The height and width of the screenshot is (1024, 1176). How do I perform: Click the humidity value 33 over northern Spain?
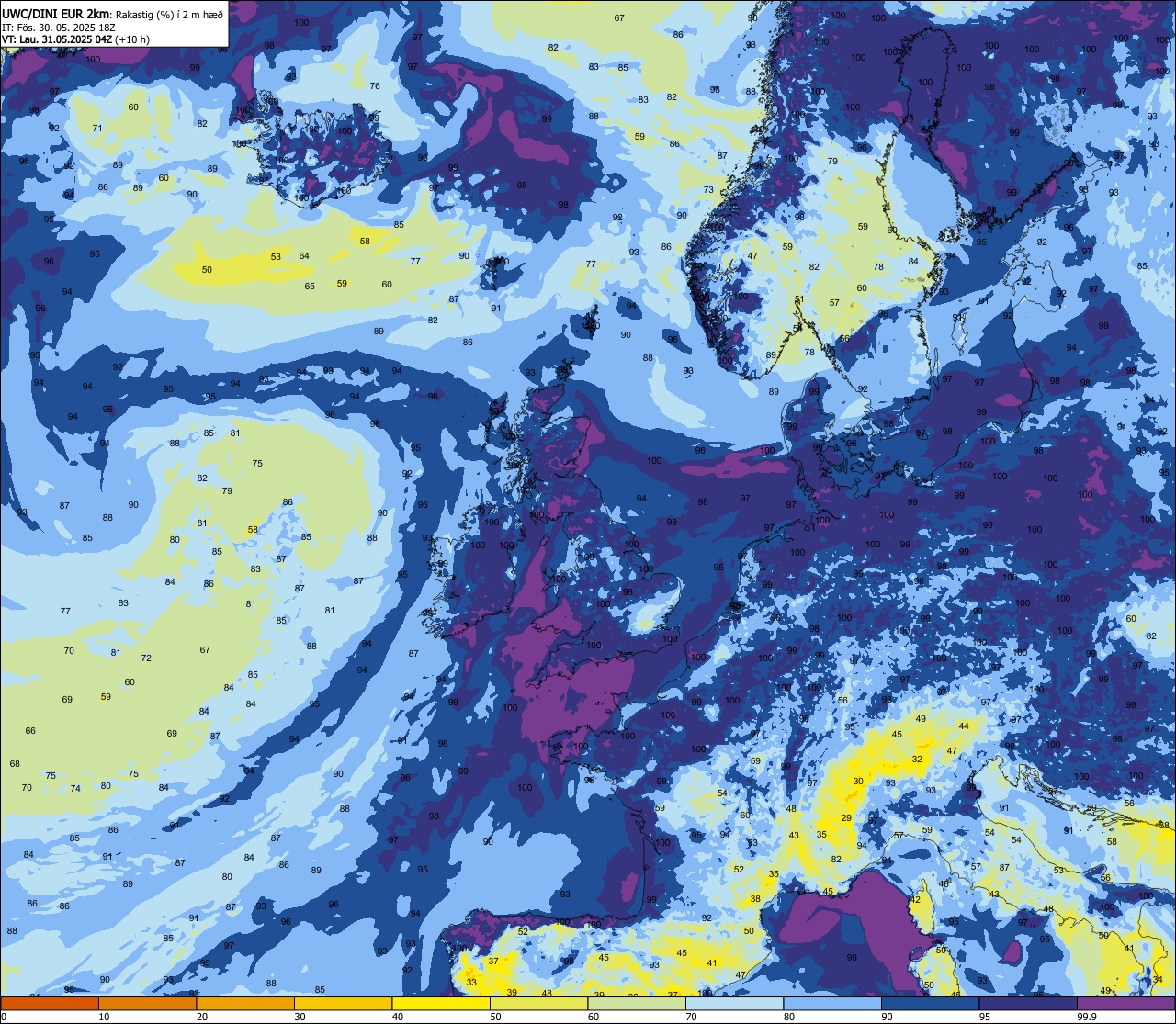[x=471, y=982]
